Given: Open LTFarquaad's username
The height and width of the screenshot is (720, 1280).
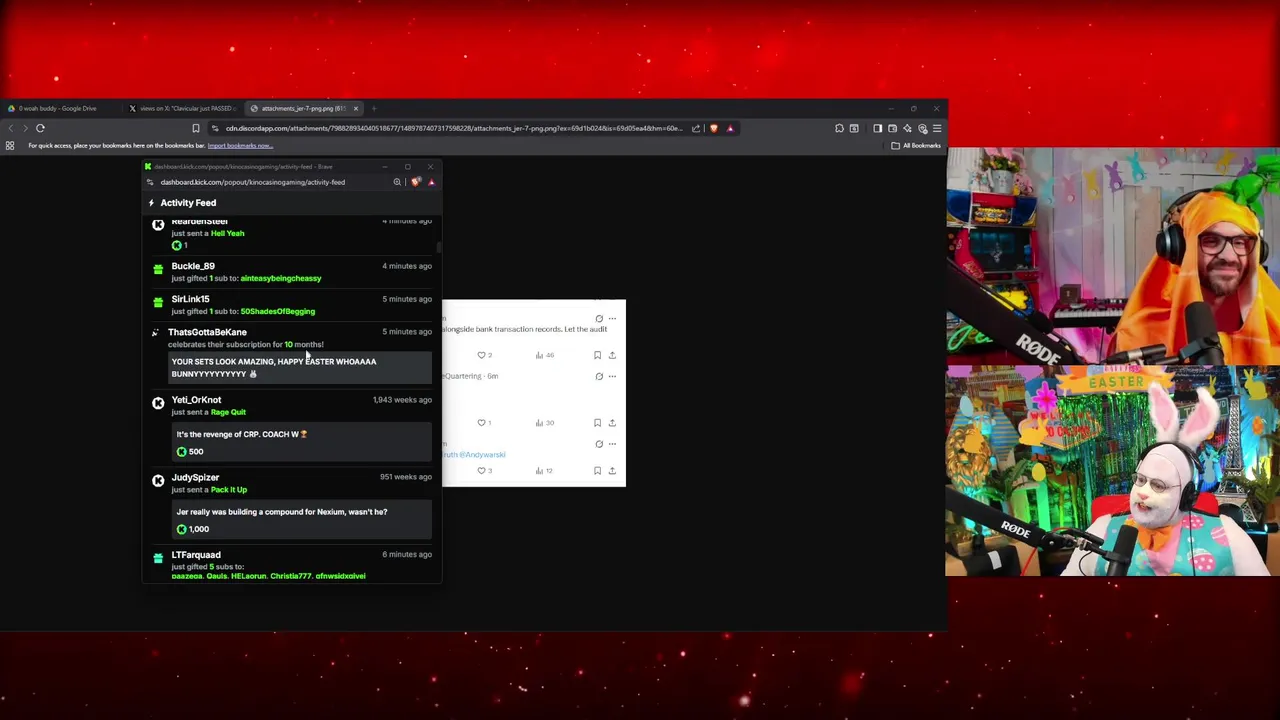Looking at the screenshot, I should 196,555.
